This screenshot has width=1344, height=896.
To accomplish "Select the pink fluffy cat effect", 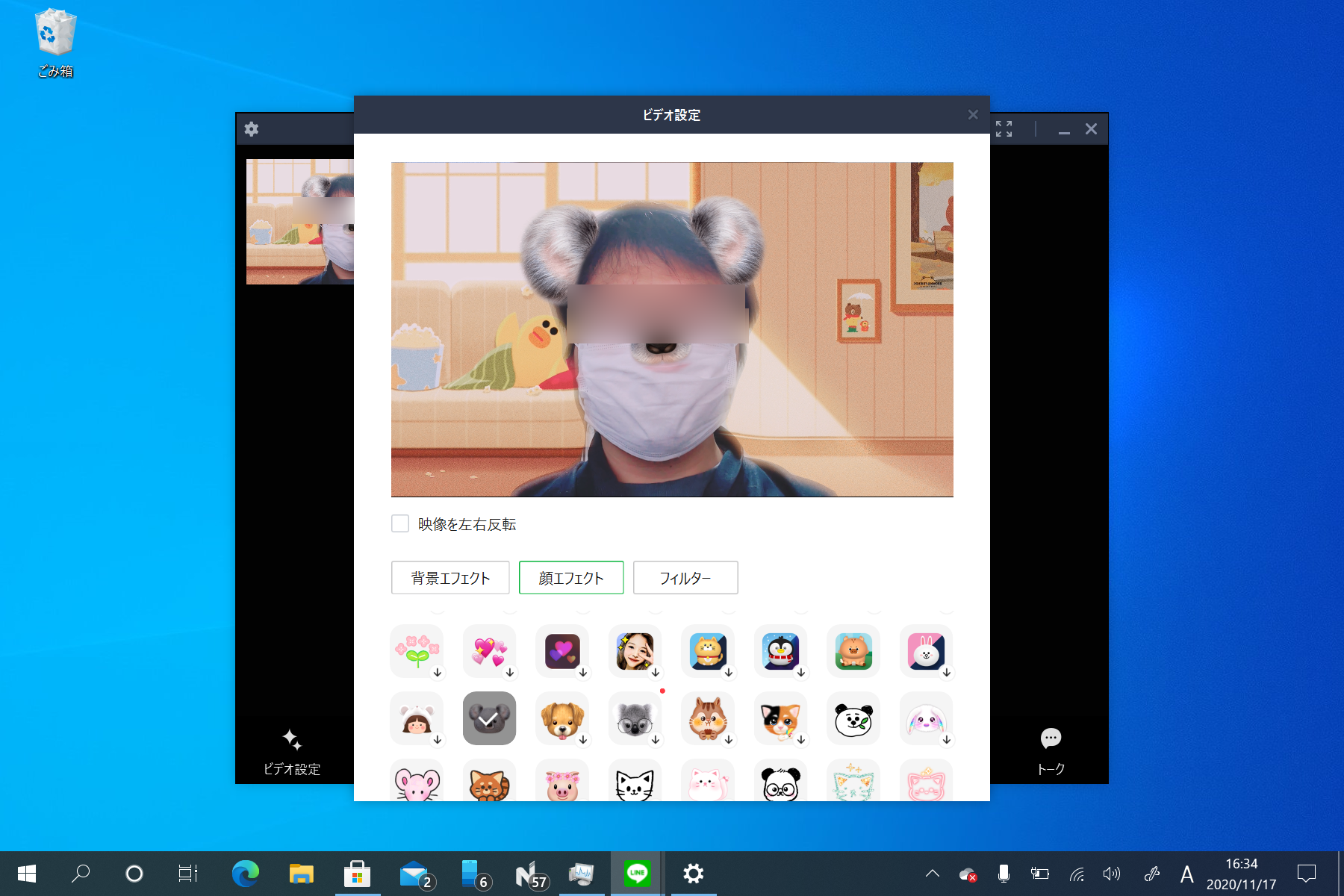I will pos(708,780).
